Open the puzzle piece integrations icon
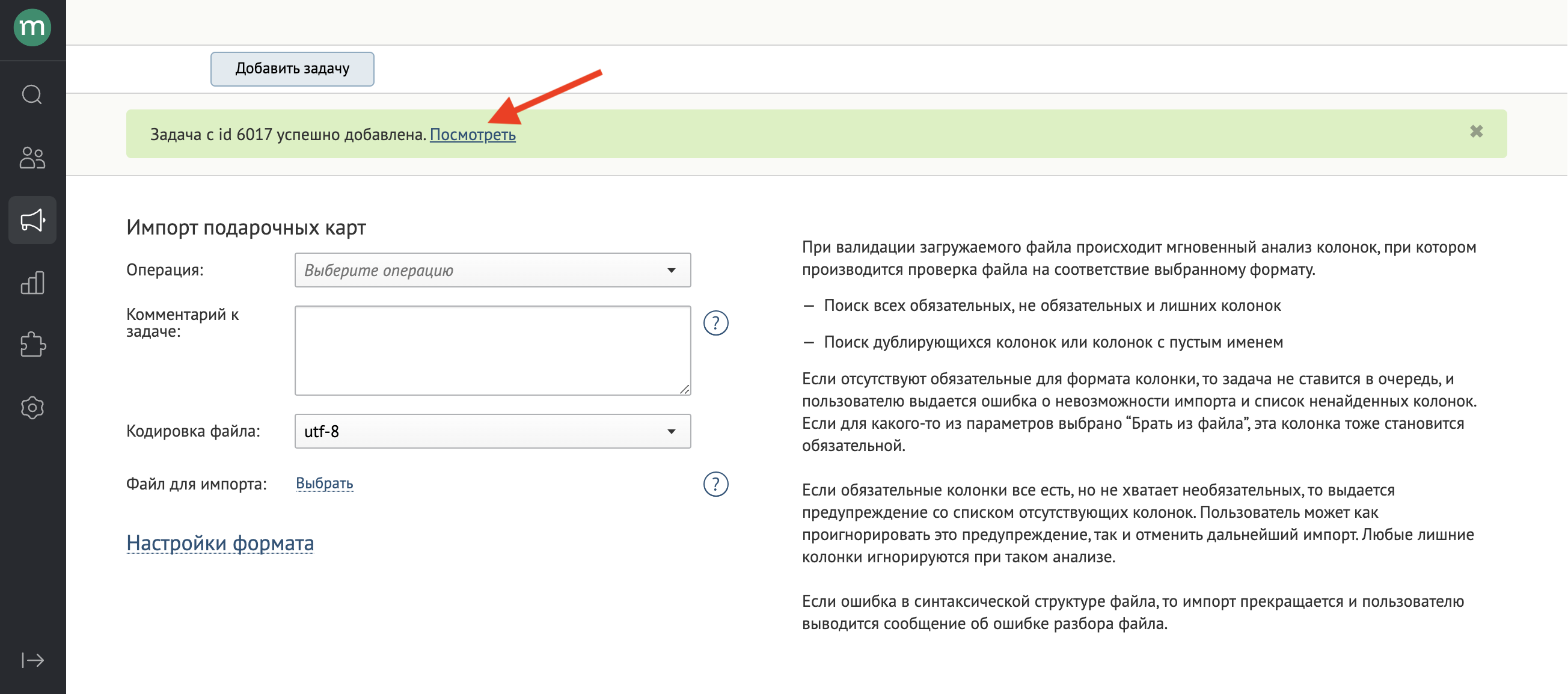 32,345
